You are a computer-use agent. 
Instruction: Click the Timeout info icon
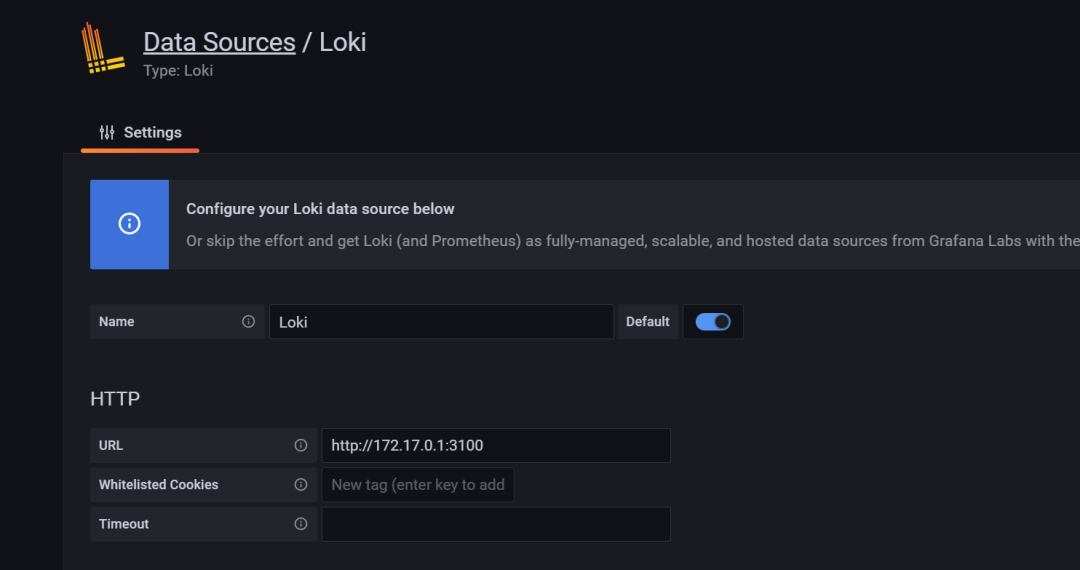[x=301, y=524]
